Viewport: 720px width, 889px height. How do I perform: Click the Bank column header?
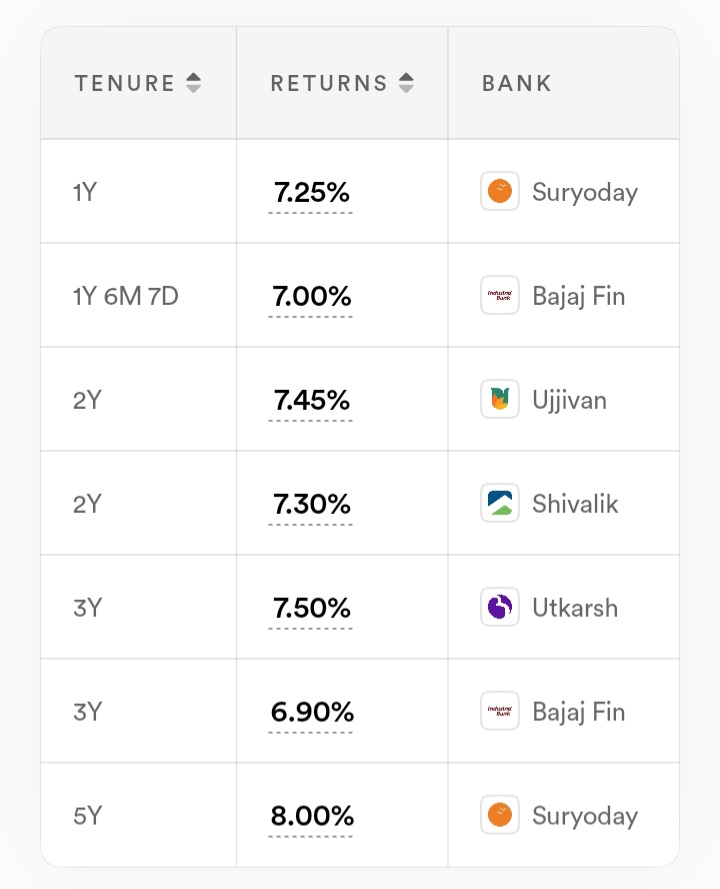click(x=517, y=83)
